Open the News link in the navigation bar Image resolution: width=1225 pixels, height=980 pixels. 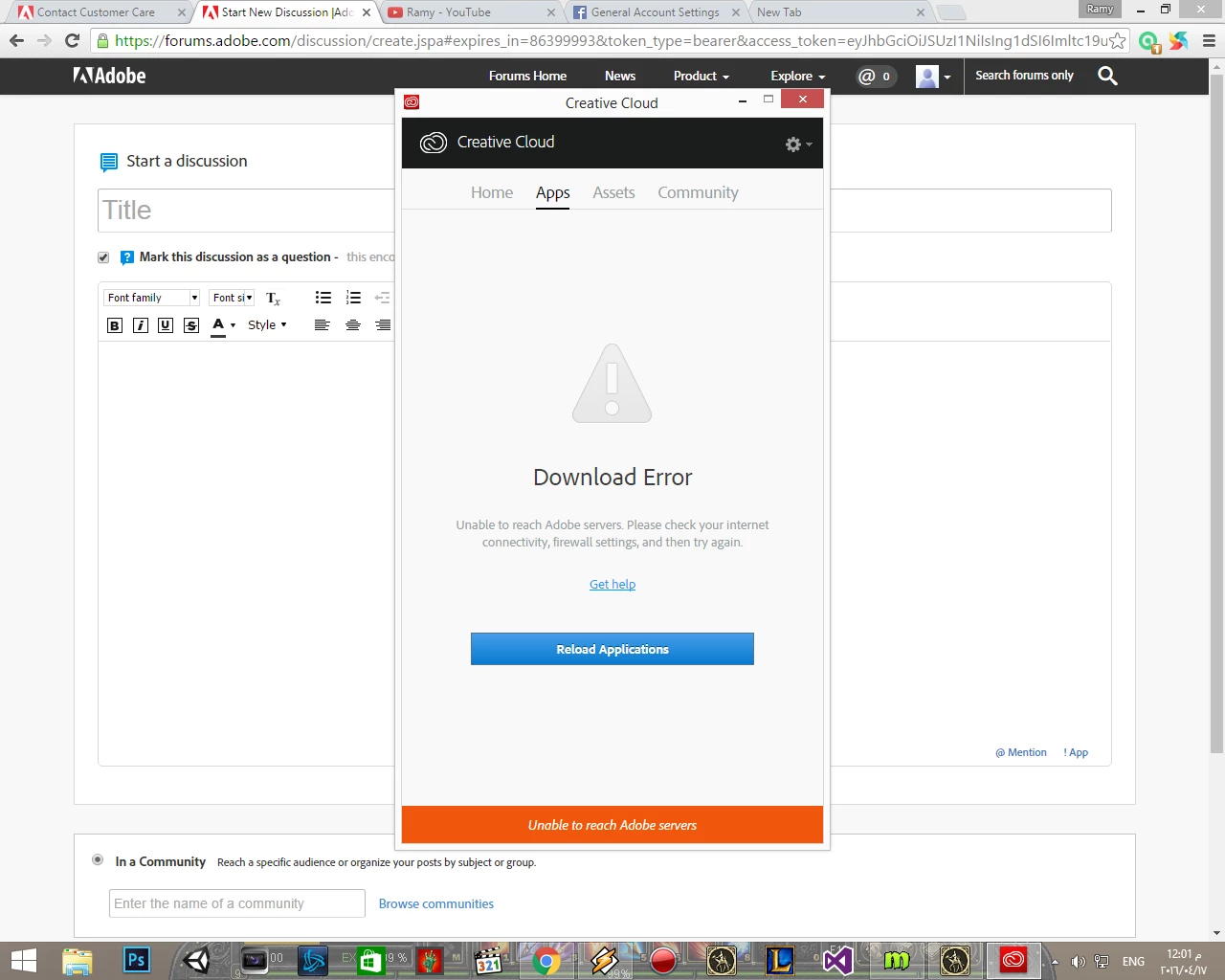(620, 76)
